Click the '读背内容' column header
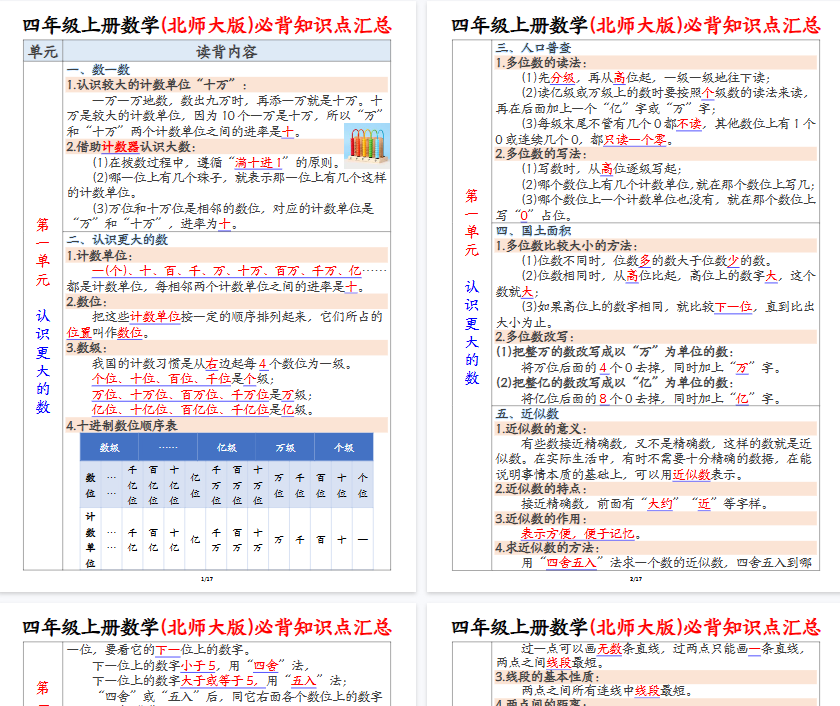 coord(225,51)
